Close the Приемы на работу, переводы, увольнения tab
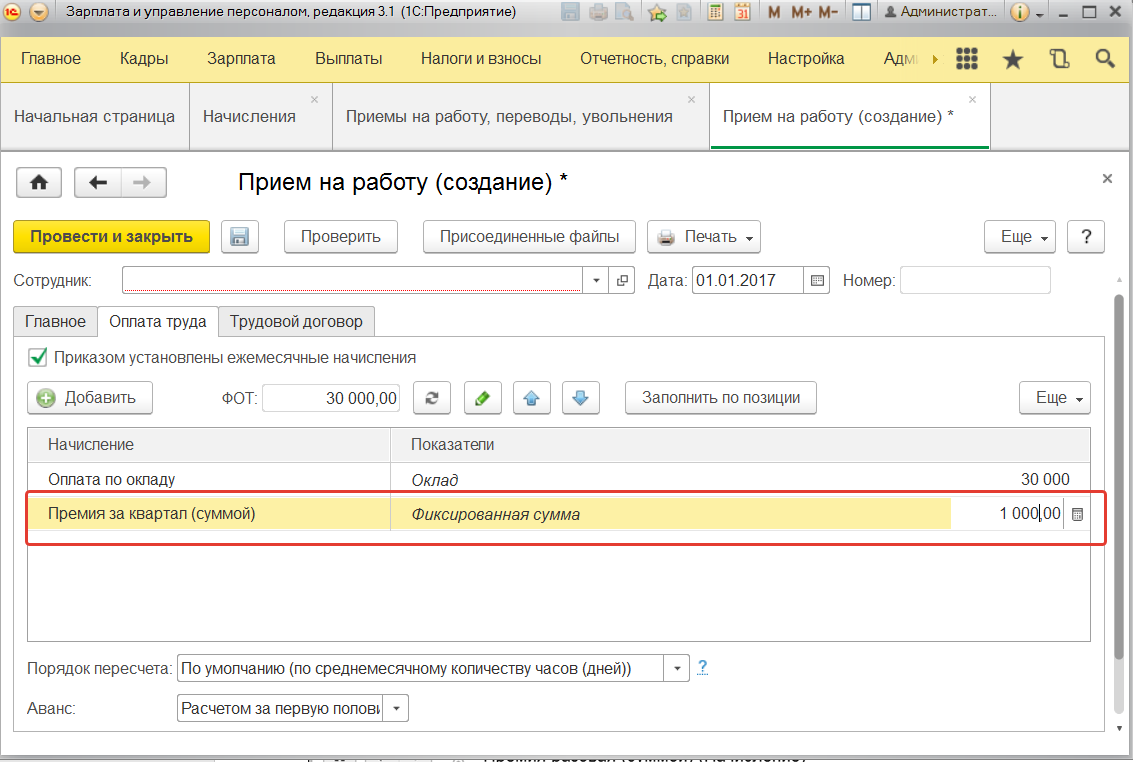The width and height of the screenshot is (1133, 762). click(x=692, y=100)
